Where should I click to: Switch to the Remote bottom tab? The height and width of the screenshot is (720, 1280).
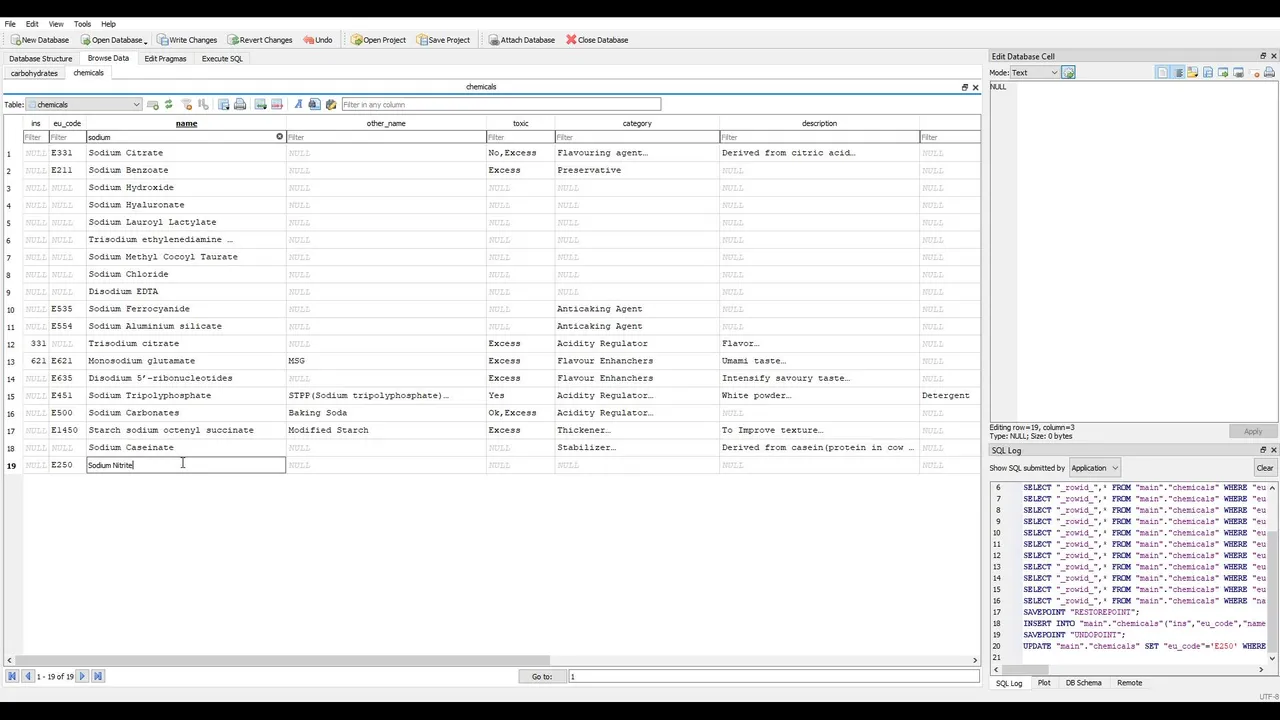coord(1129,683)
